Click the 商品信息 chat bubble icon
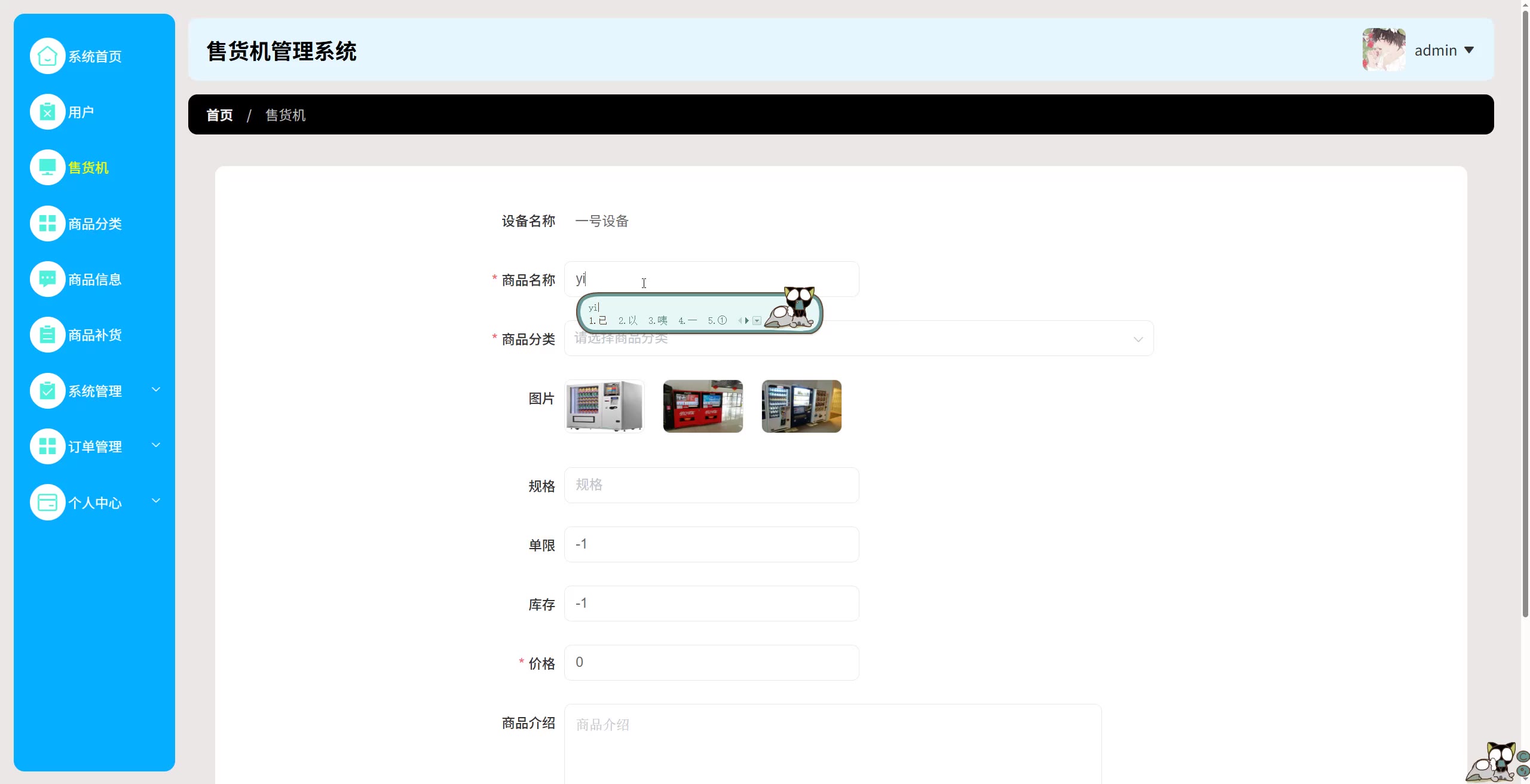Image resolution: width=1530 pixels, height=784 pixels. (47, 279)
